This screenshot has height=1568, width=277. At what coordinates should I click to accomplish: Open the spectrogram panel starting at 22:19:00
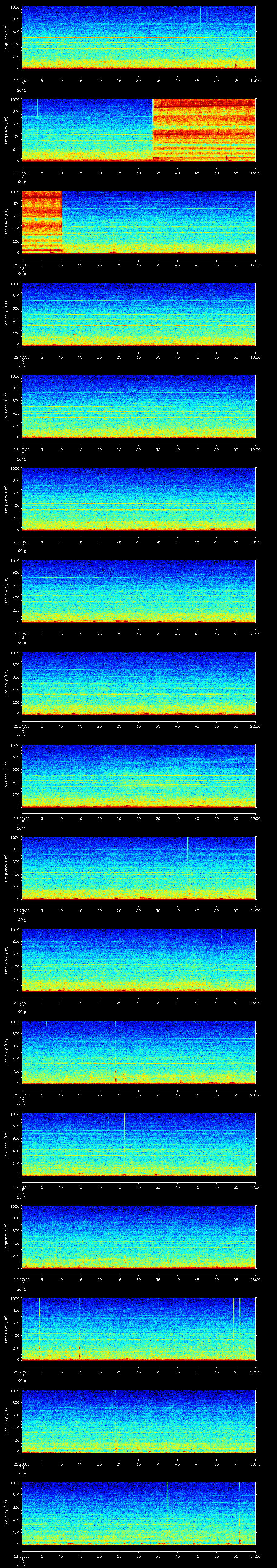138,499
